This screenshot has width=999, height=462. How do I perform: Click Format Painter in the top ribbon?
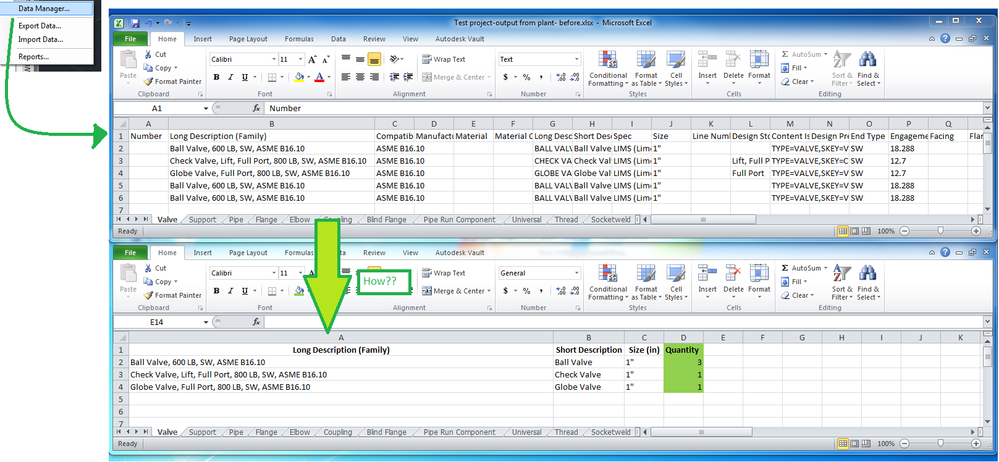(173, 82)
